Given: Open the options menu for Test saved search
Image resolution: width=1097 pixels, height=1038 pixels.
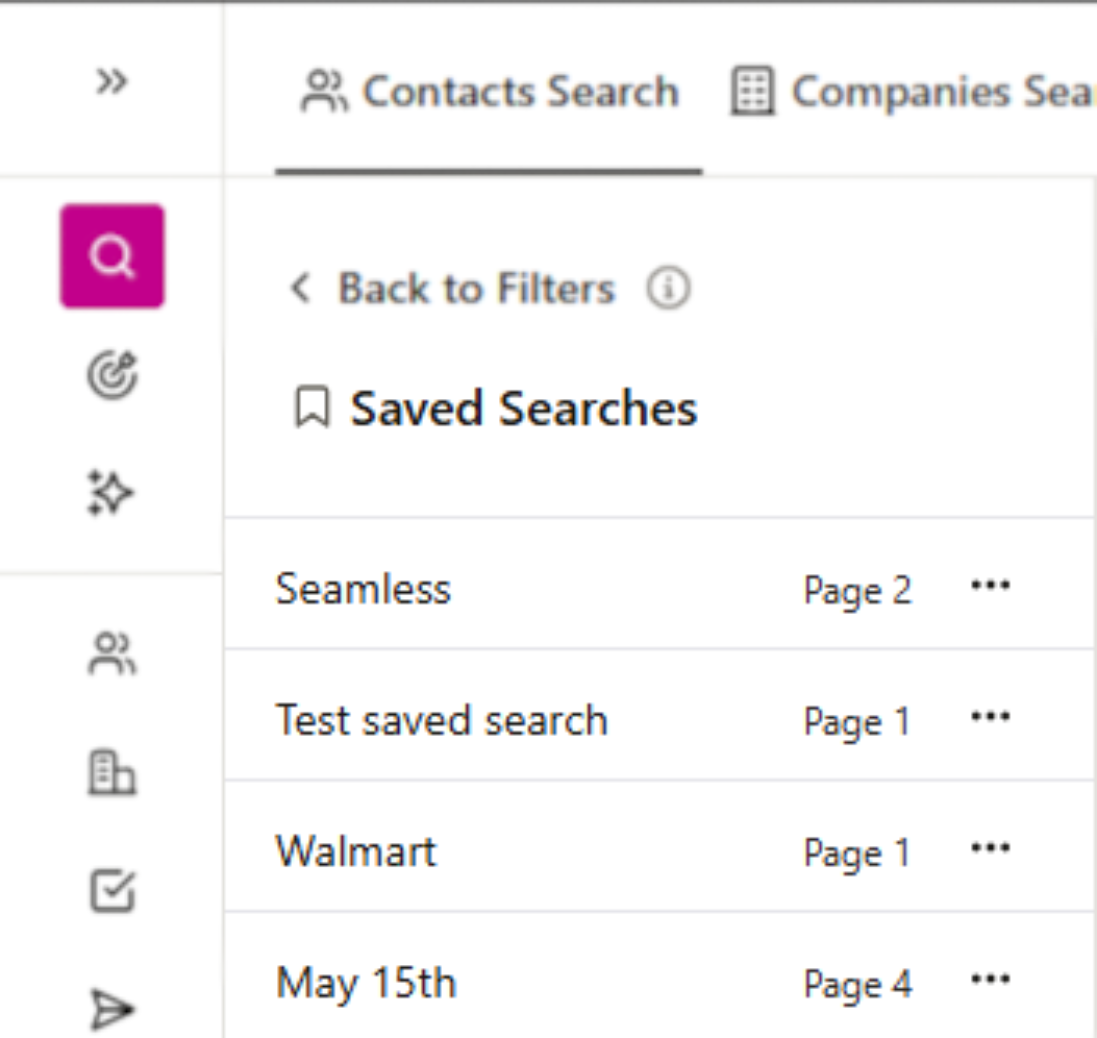Looking at the screenshot, I should point(989,716).
